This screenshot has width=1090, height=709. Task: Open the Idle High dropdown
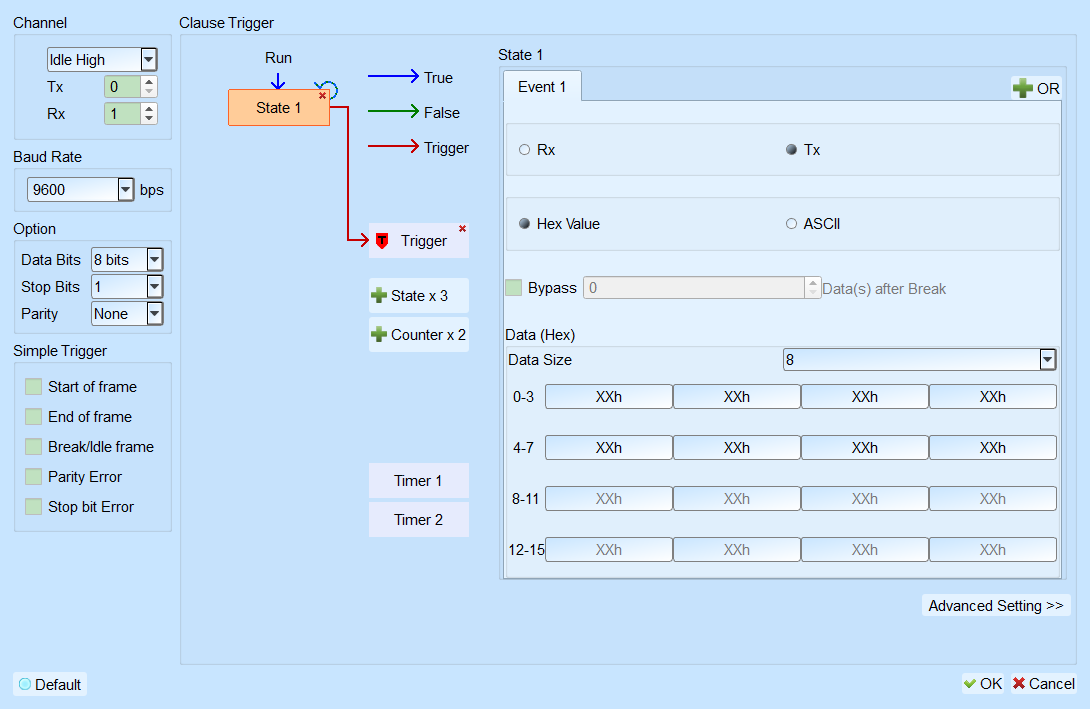point(149,60)
